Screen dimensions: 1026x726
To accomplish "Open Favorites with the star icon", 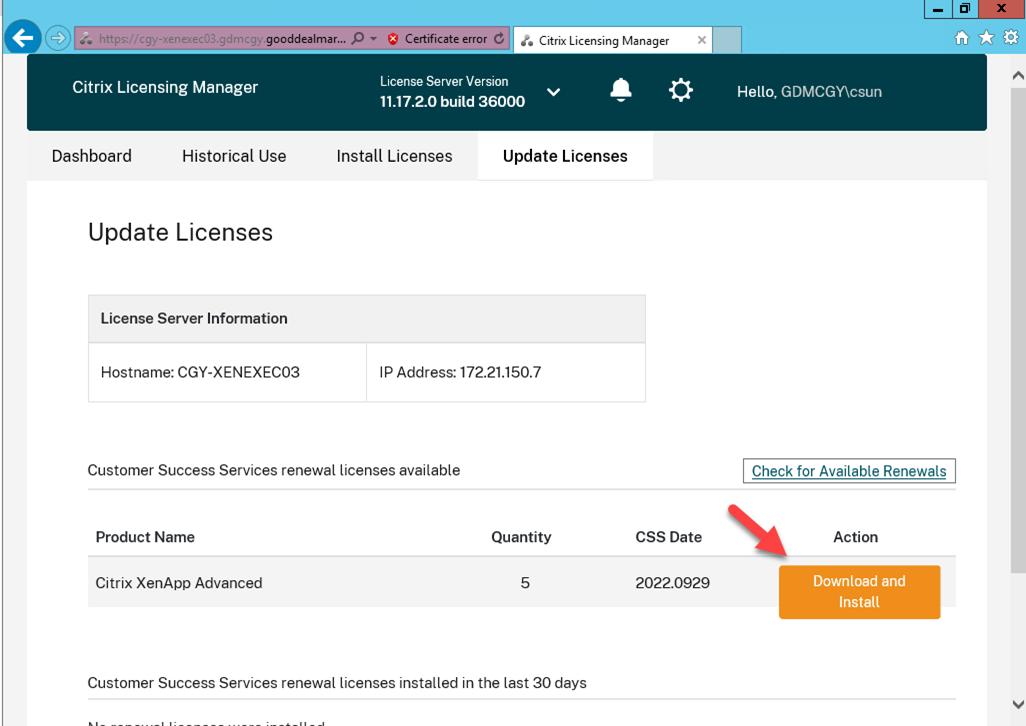I will pos(986,38).
